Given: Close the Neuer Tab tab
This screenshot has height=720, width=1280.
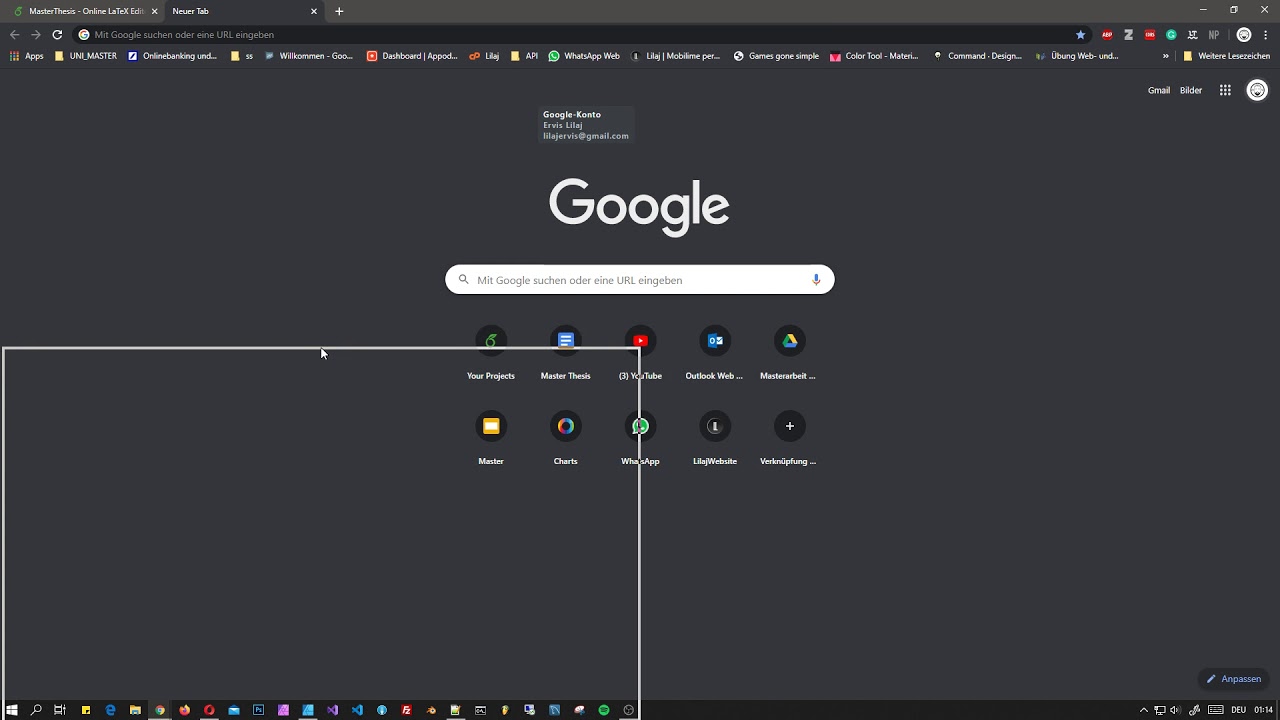Looking at the screenshot, I should click(314, 11).
